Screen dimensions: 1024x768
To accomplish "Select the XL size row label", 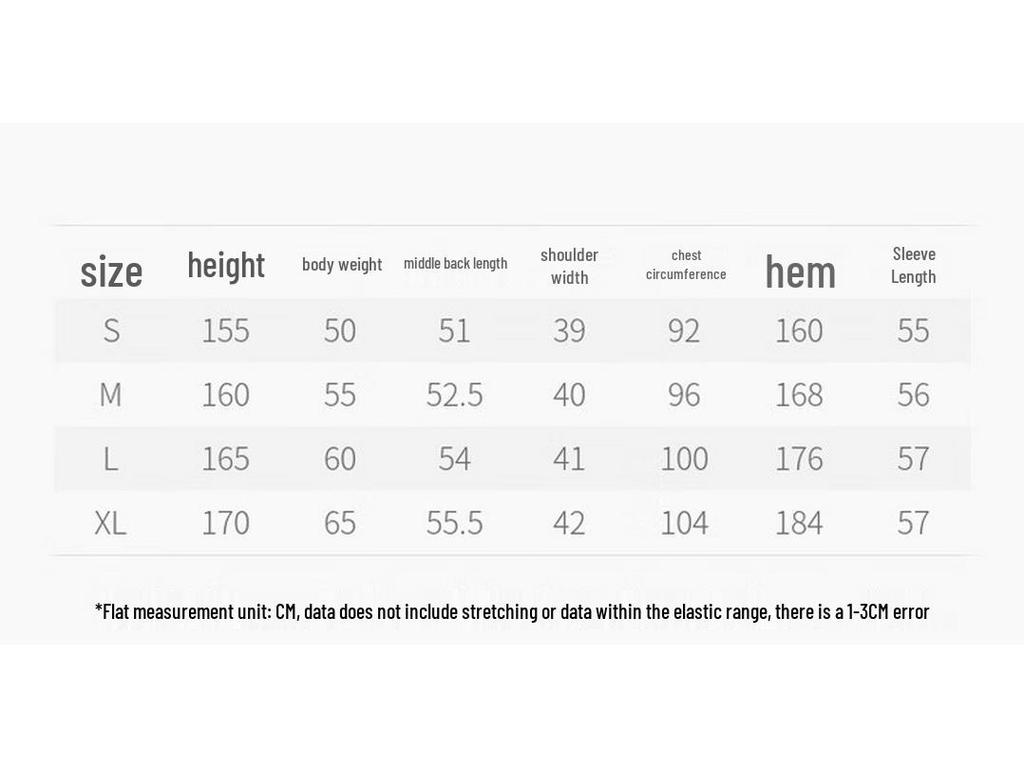I will [110, 522].
